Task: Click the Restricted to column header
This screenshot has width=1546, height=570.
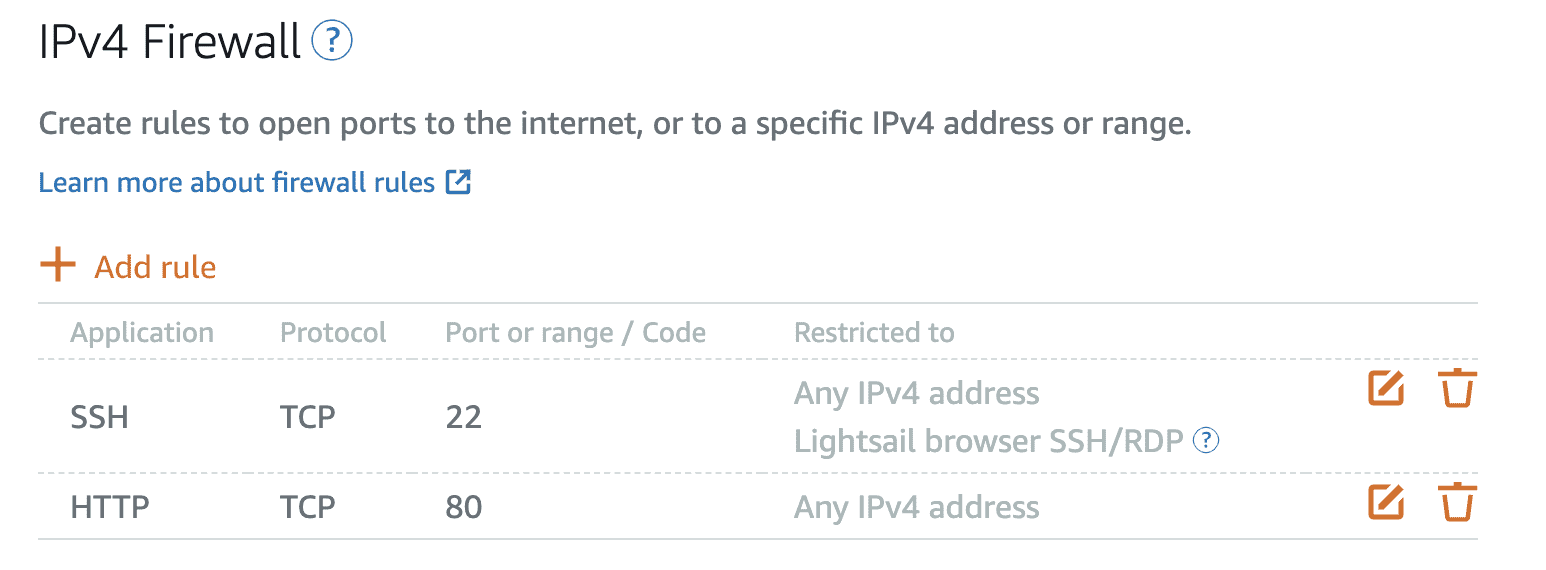Action: click(x=874, y=333)
